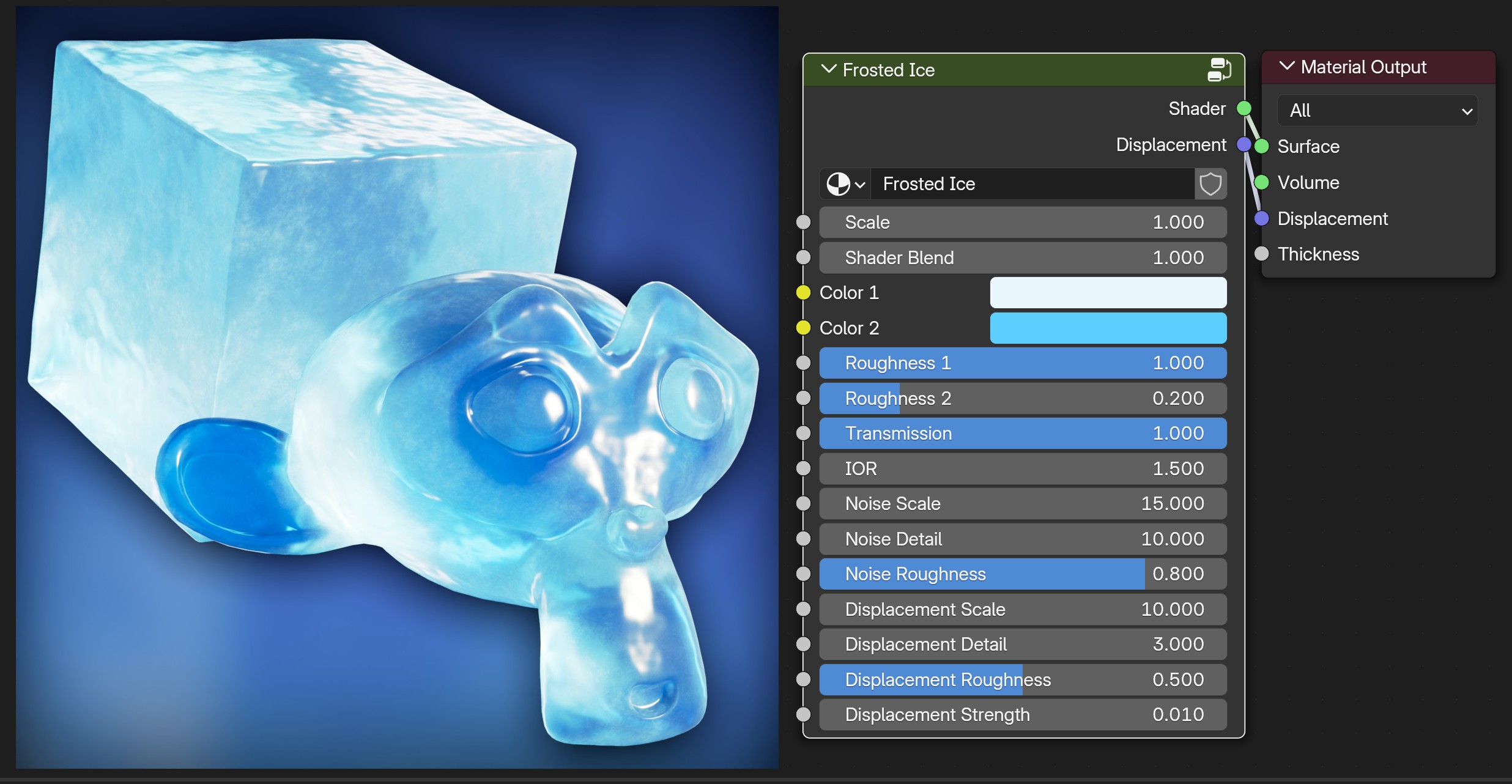Click the Transmission input socket
1512x784 pixels.
click(x=803, y=433)
